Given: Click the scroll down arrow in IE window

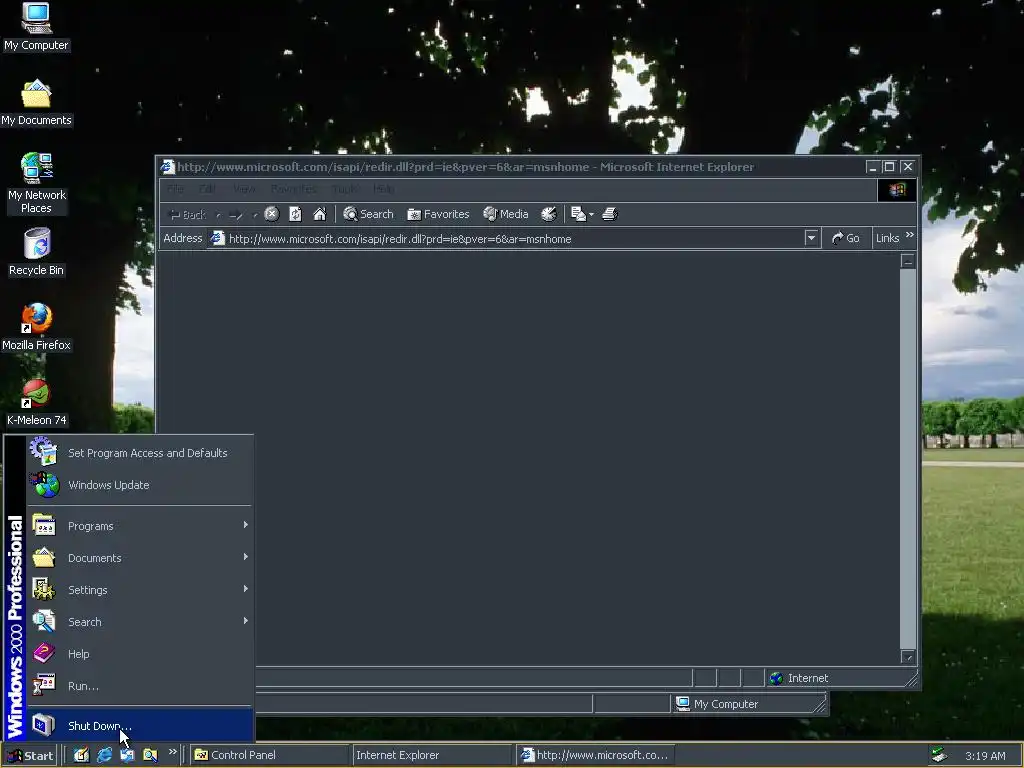Looking at the screenshot, I should [x=908, y=656].
